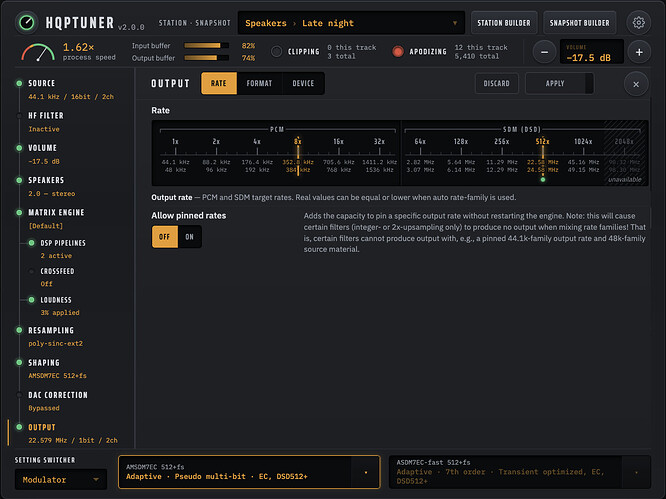Open the Output stage in sidebar
Screen dimensions: 666x499
42,427
